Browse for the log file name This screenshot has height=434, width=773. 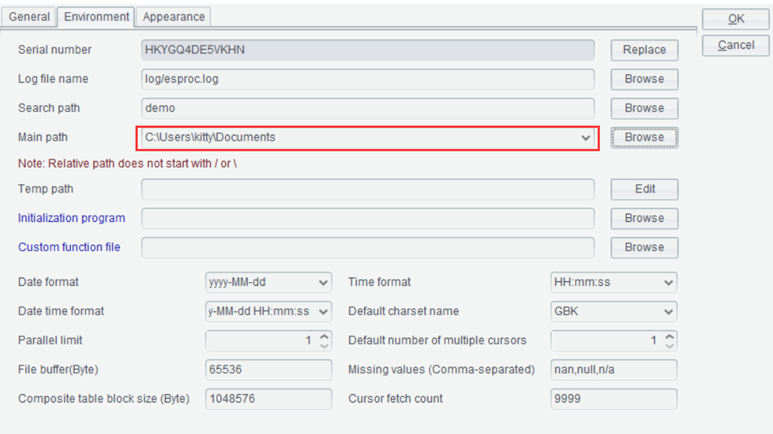(x=644, y=79)
